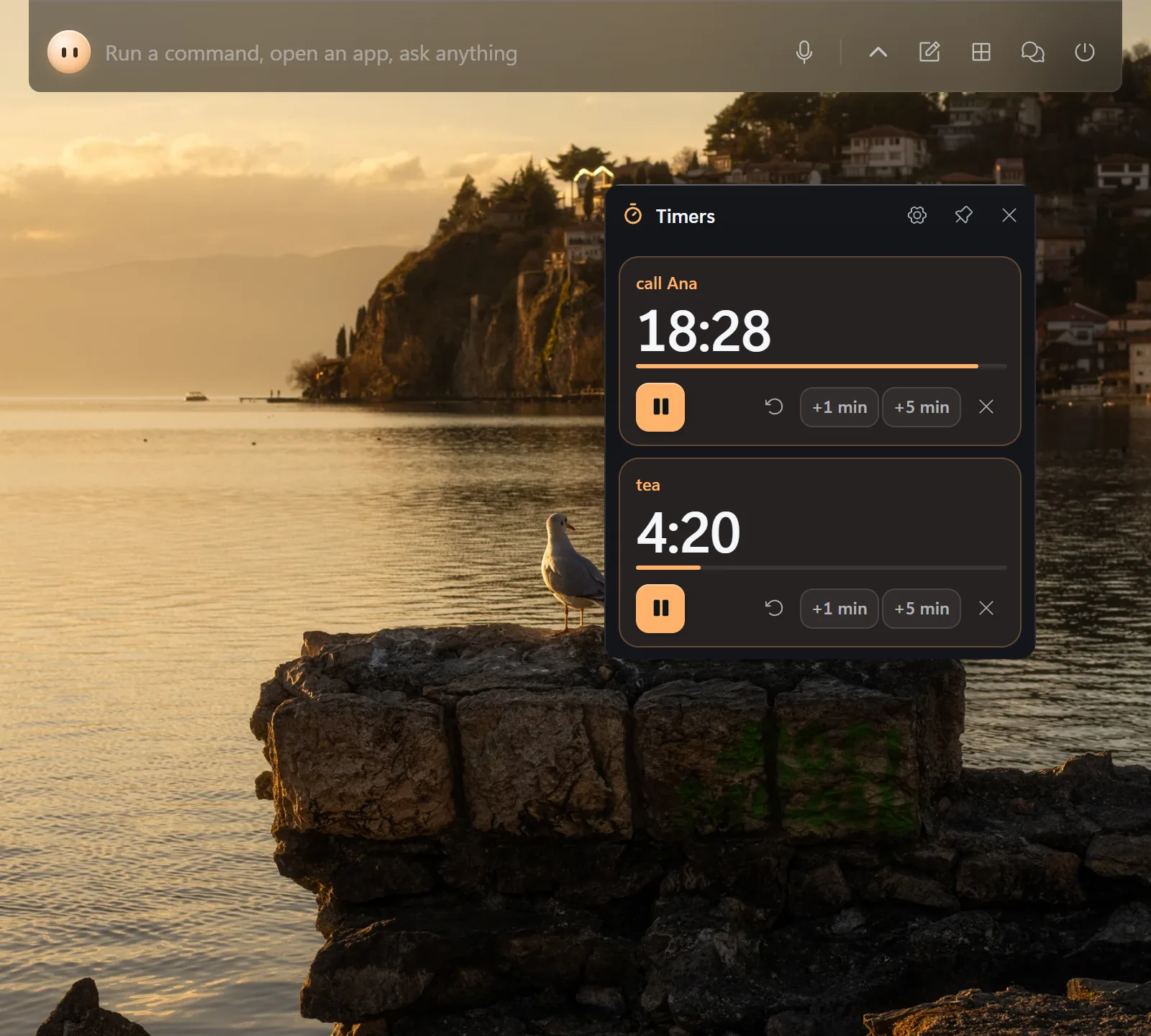
Task: Add 5 minutes to call Ana timer
Action: [x=922, y=407]
